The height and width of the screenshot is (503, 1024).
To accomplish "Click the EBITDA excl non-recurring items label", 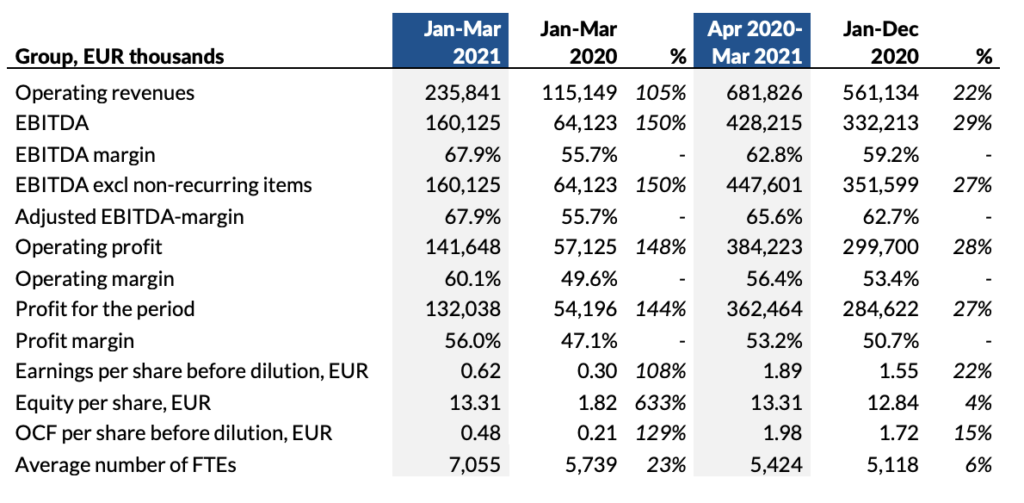I will (x=164, y=185).
